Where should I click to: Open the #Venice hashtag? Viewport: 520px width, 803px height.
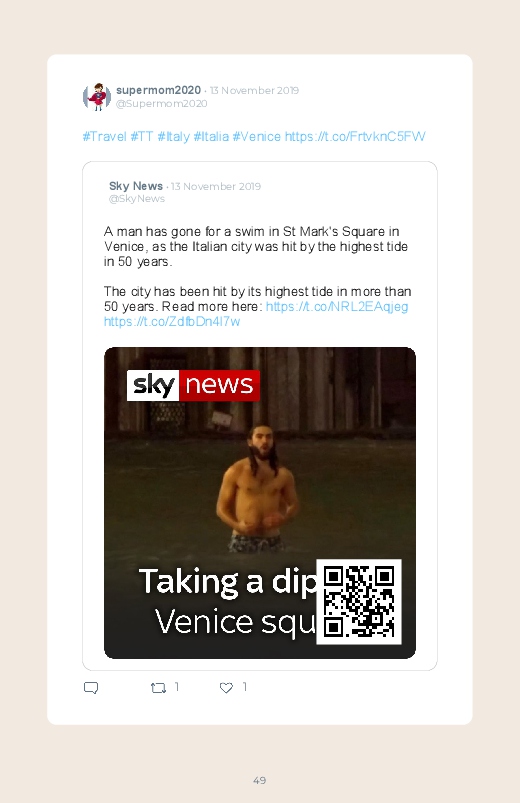(257, 137)
